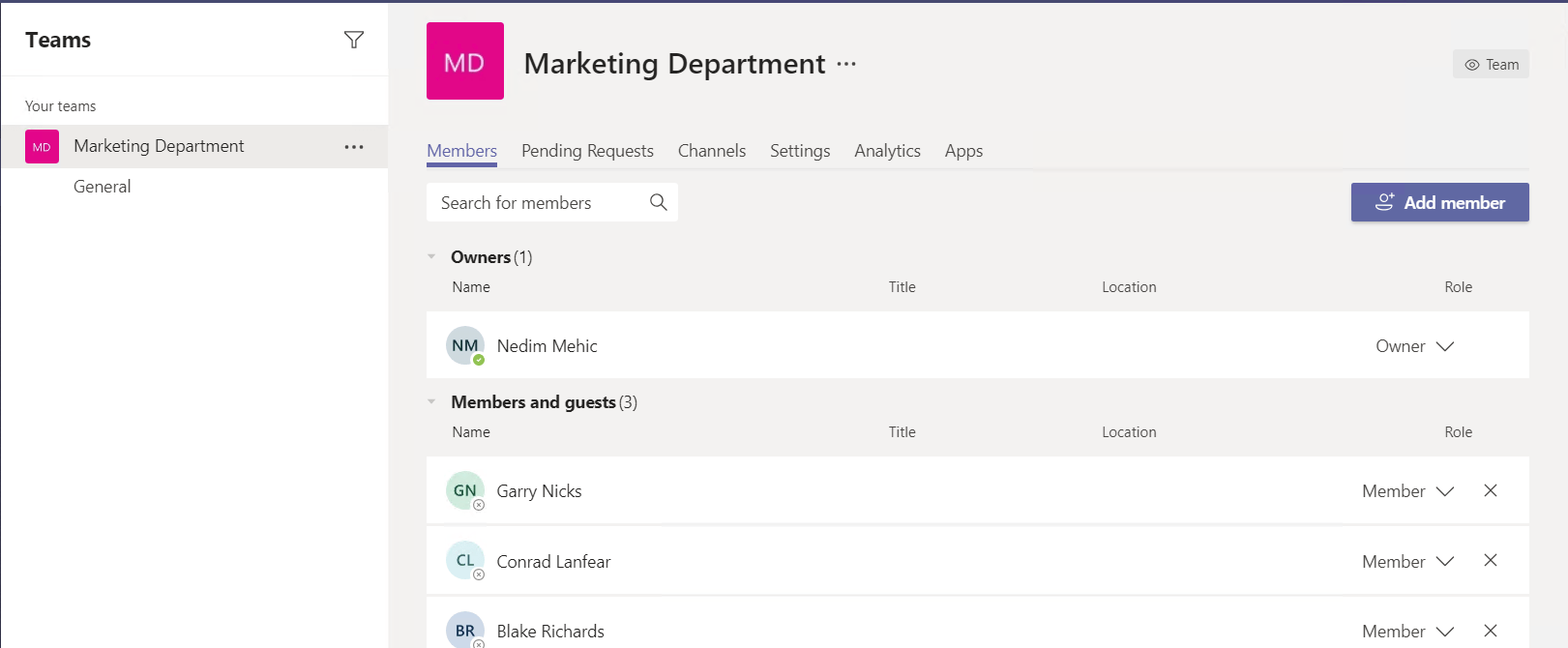
Task: Open the ellipsis menu next to team title
Action: click(x=846, y=64)
